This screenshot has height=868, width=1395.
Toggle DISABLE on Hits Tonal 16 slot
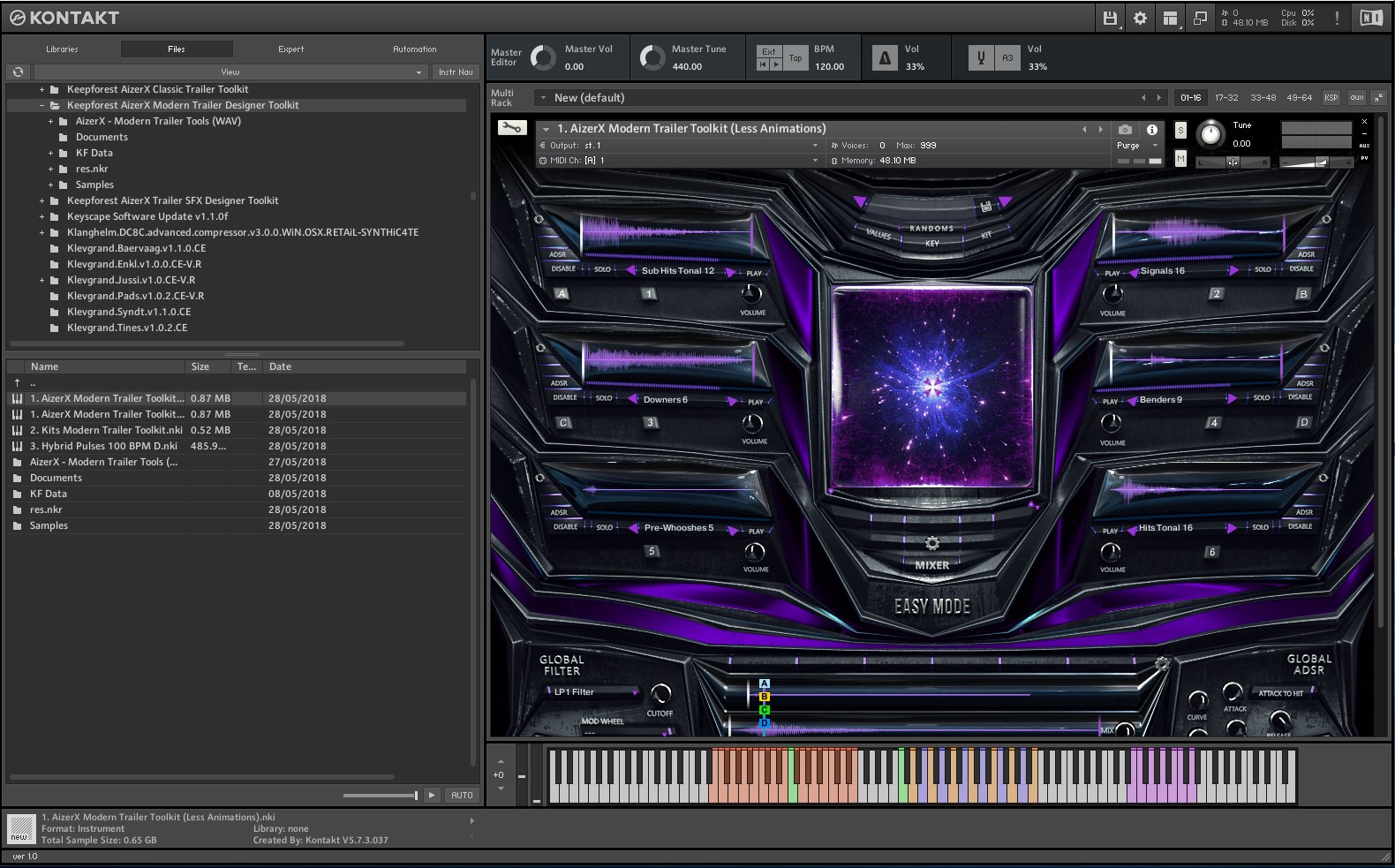[x=1300, y=526]
